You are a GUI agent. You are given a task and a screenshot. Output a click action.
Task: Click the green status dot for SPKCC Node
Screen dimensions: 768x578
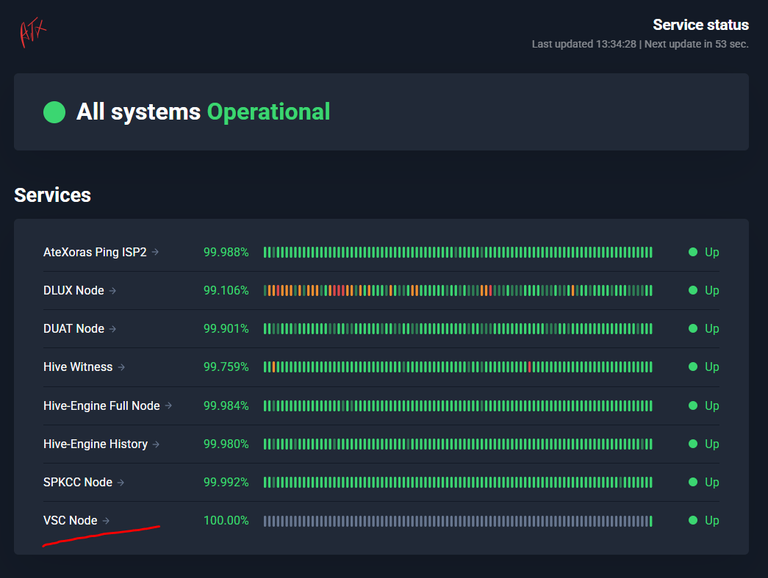tap(693, 482)
